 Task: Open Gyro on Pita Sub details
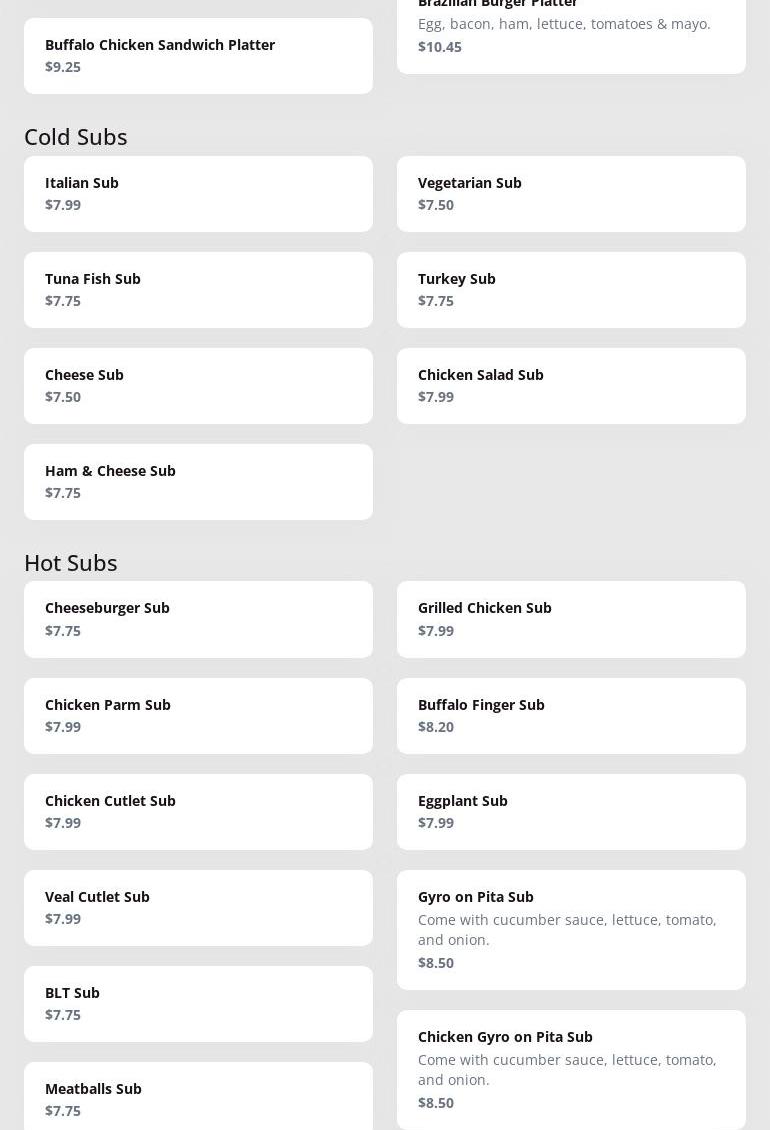click(x=571, y=930)
